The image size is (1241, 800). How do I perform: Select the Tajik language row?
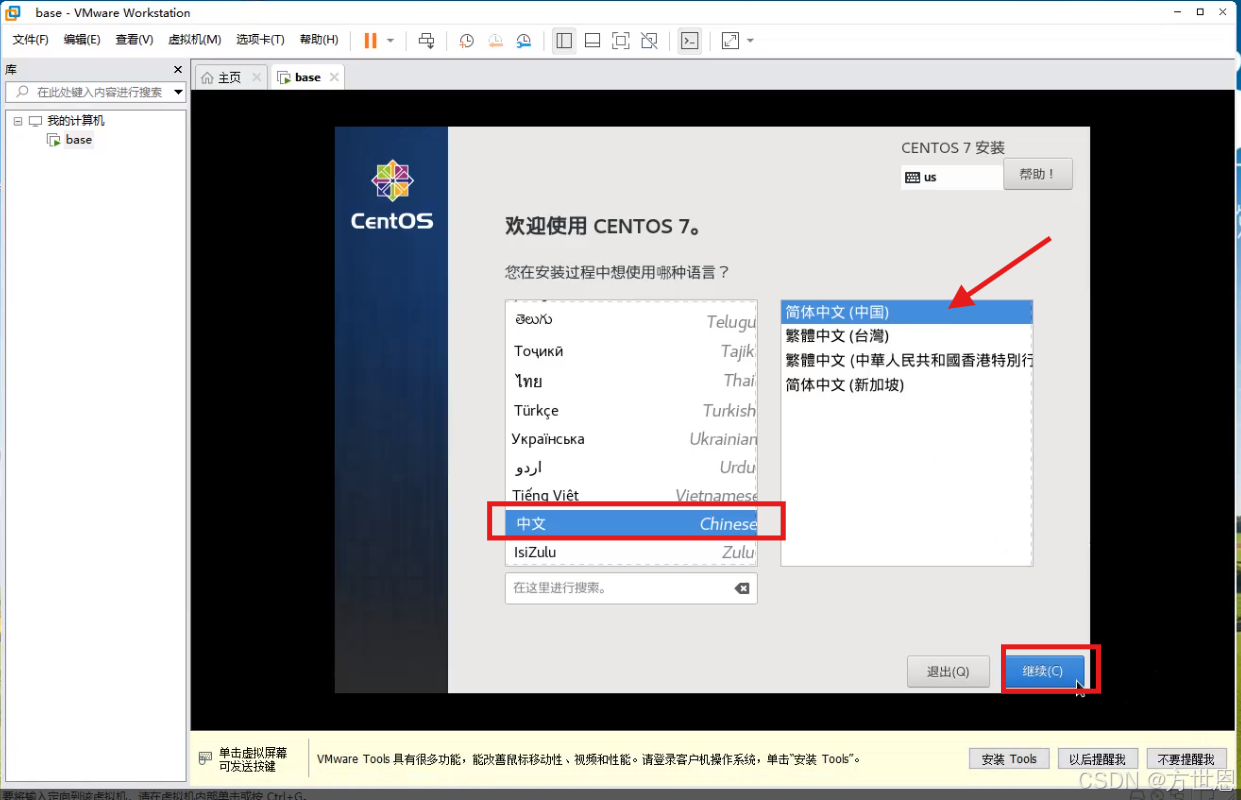point(632,350)
